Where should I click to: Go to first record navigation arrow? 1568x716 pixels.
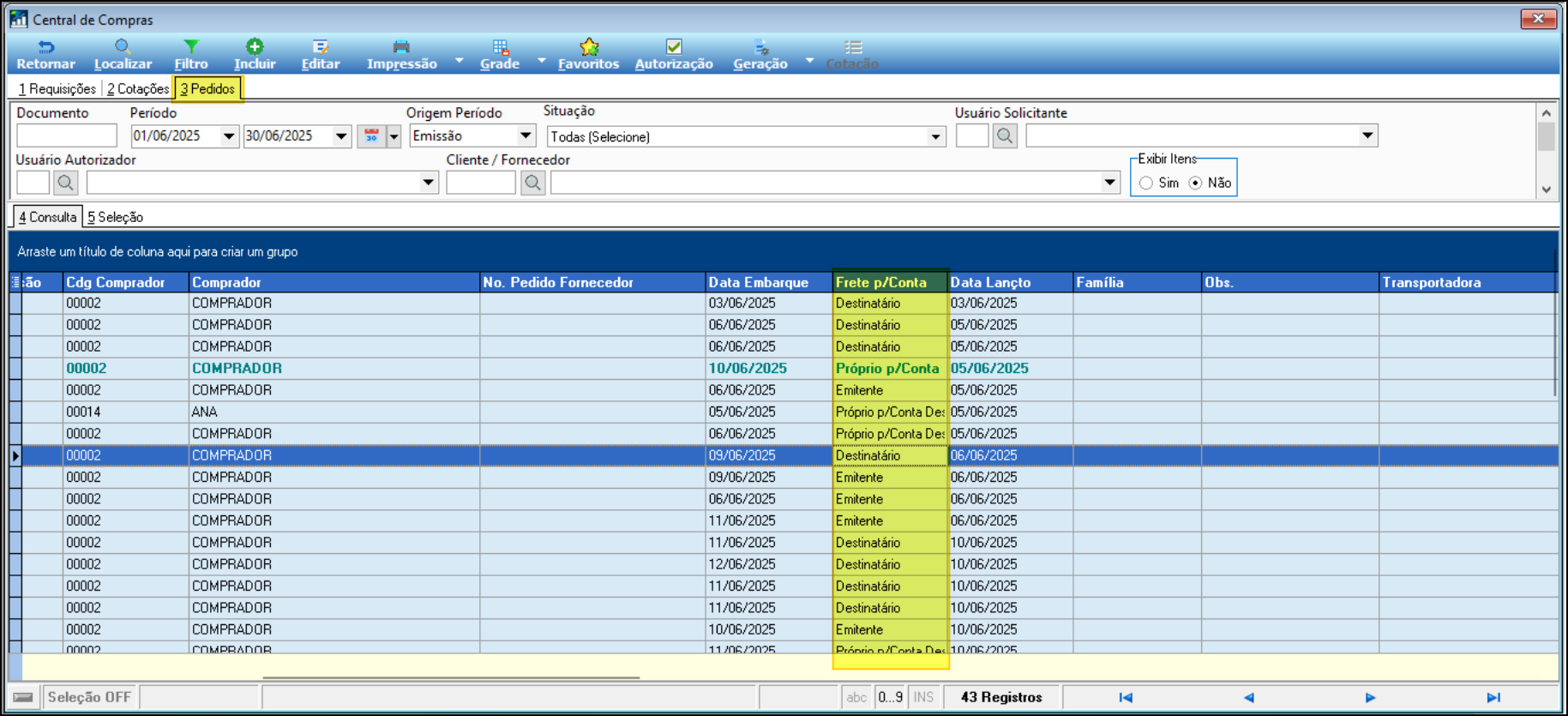pos(1126,697)
